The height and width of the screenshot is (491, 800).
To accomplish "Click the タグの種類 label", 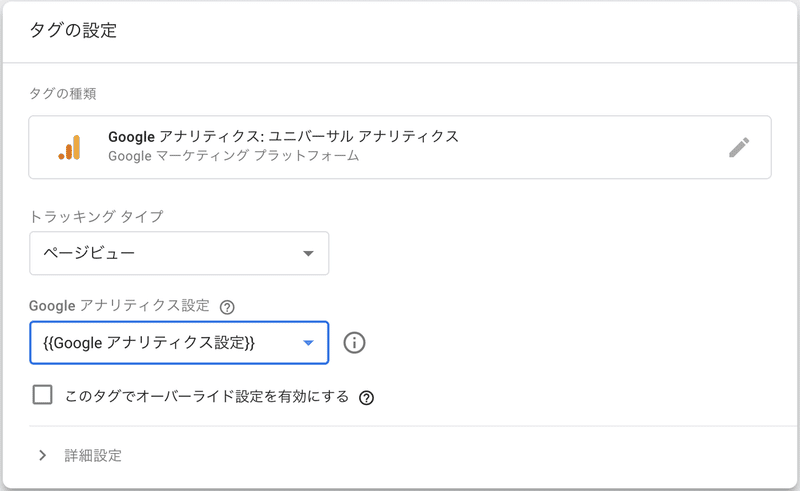I will [63, 93].
